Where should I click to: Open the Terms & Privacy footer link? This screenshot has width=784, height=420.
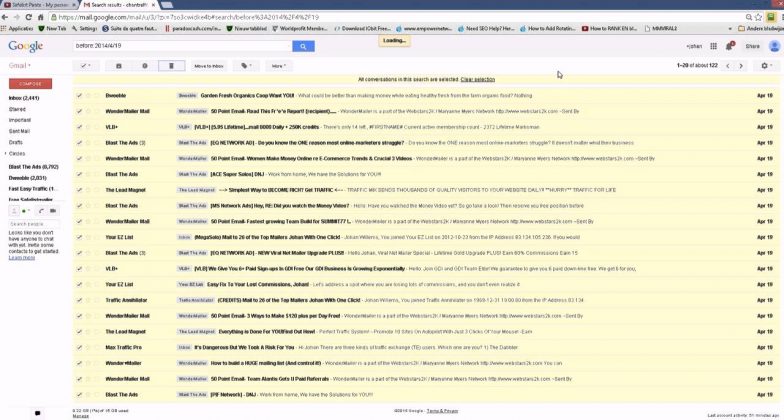click(442, 411)
